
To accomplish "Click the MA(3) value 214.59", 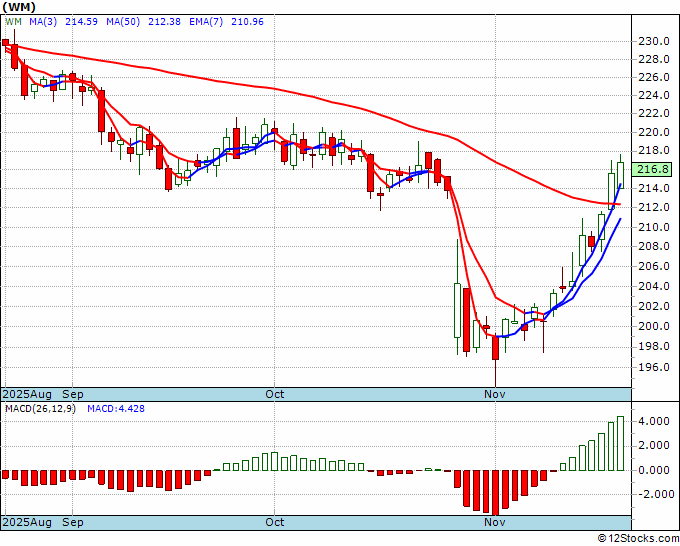I will click(x=81, y=22).
